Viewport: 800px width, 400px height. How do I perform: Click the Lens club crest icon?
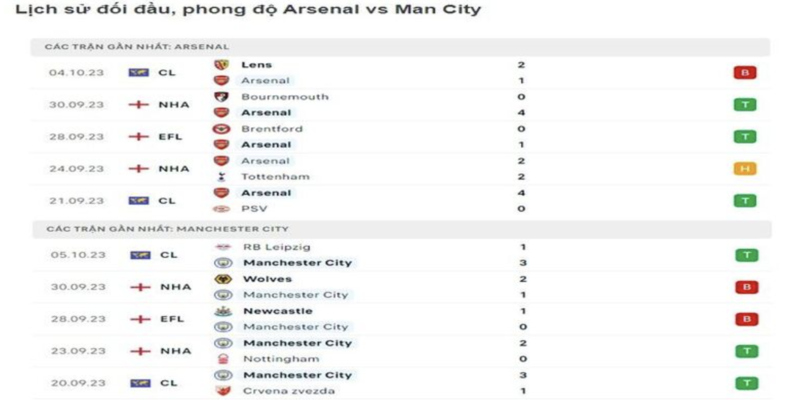pyautogui.click(x=221, y=65)
